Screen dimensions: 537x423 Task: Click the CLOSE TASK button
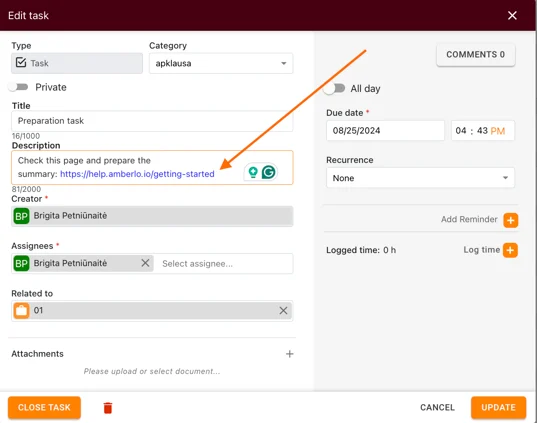[x=45, y=407]
